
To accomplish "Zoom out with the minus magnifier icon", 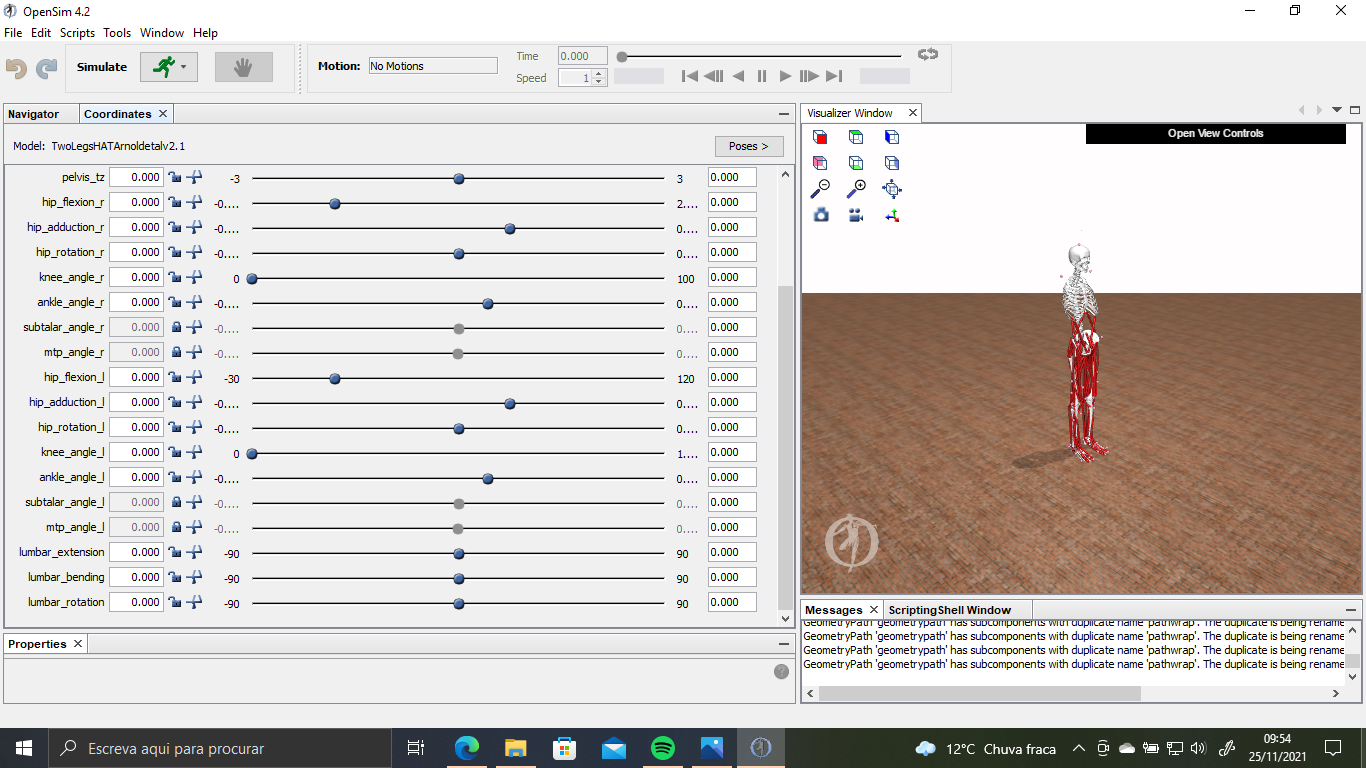I will 820,188.
